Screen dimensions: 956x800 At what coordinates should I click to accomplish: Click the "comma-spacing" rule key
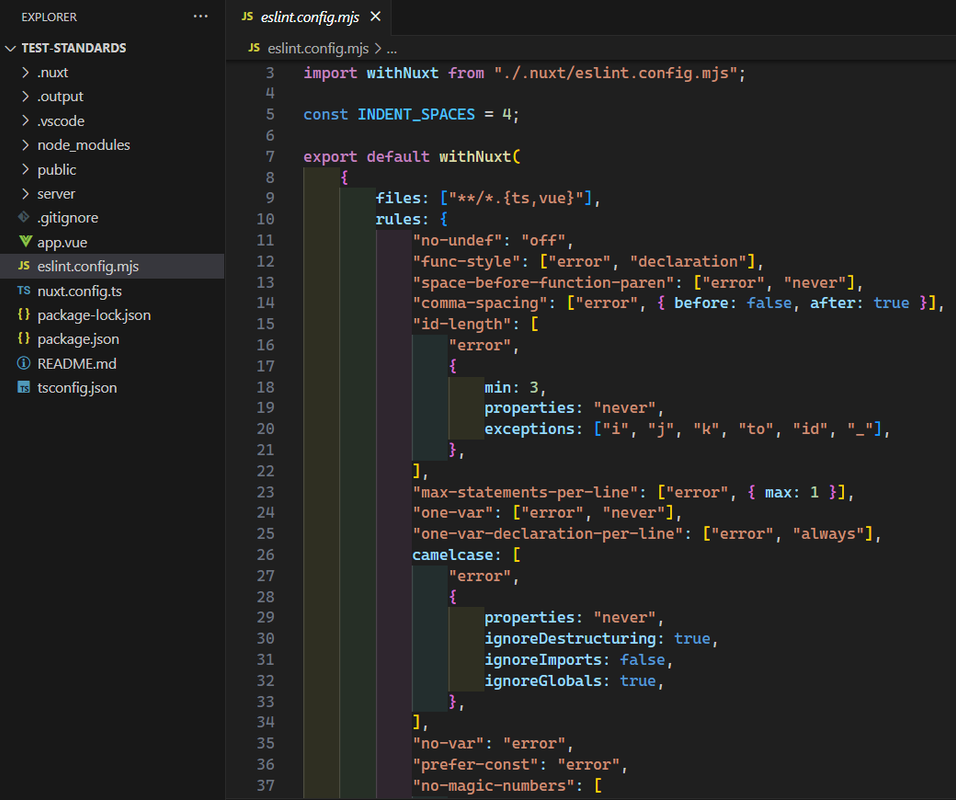(480, 303)
